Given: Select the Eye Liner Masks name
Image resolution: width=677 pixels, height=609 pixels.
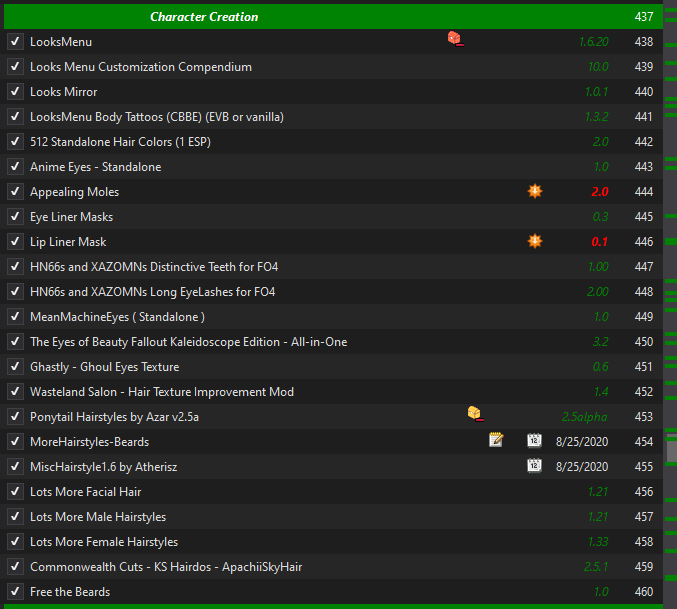Looking at the screenshot, I should tap(71, 218).
